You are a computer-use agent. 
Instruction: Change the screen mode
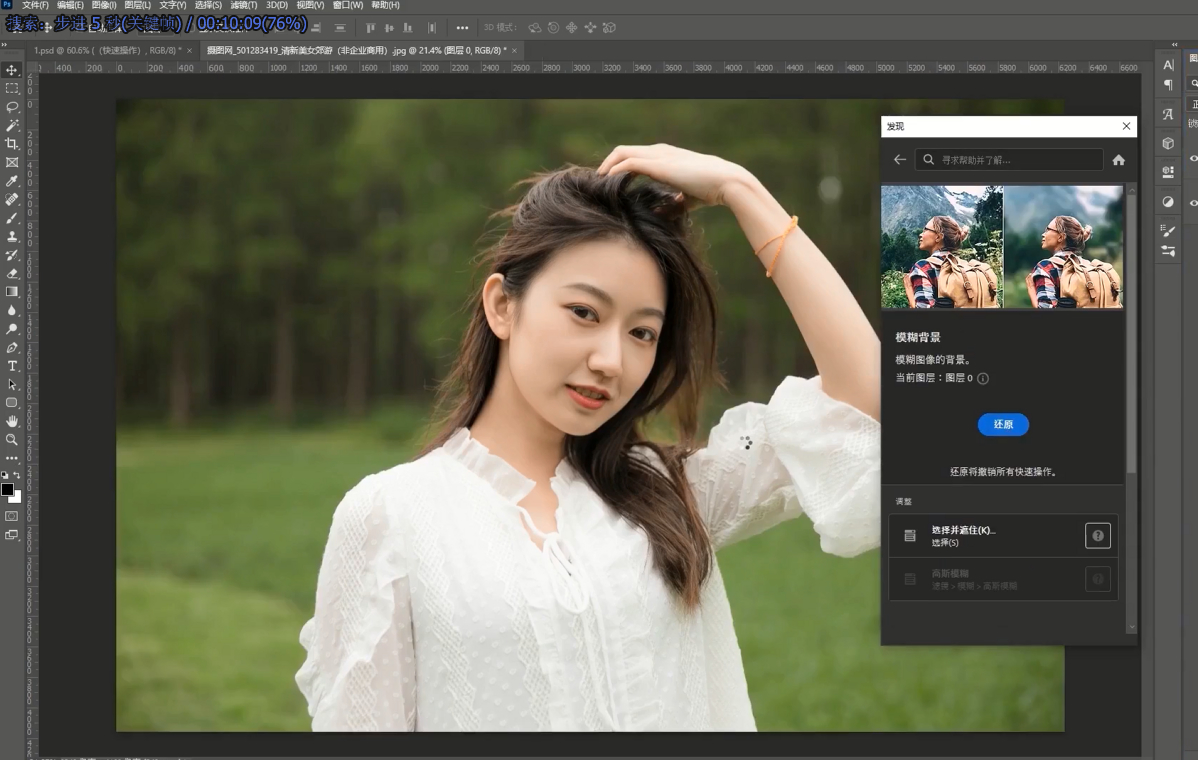coord(11,535)
